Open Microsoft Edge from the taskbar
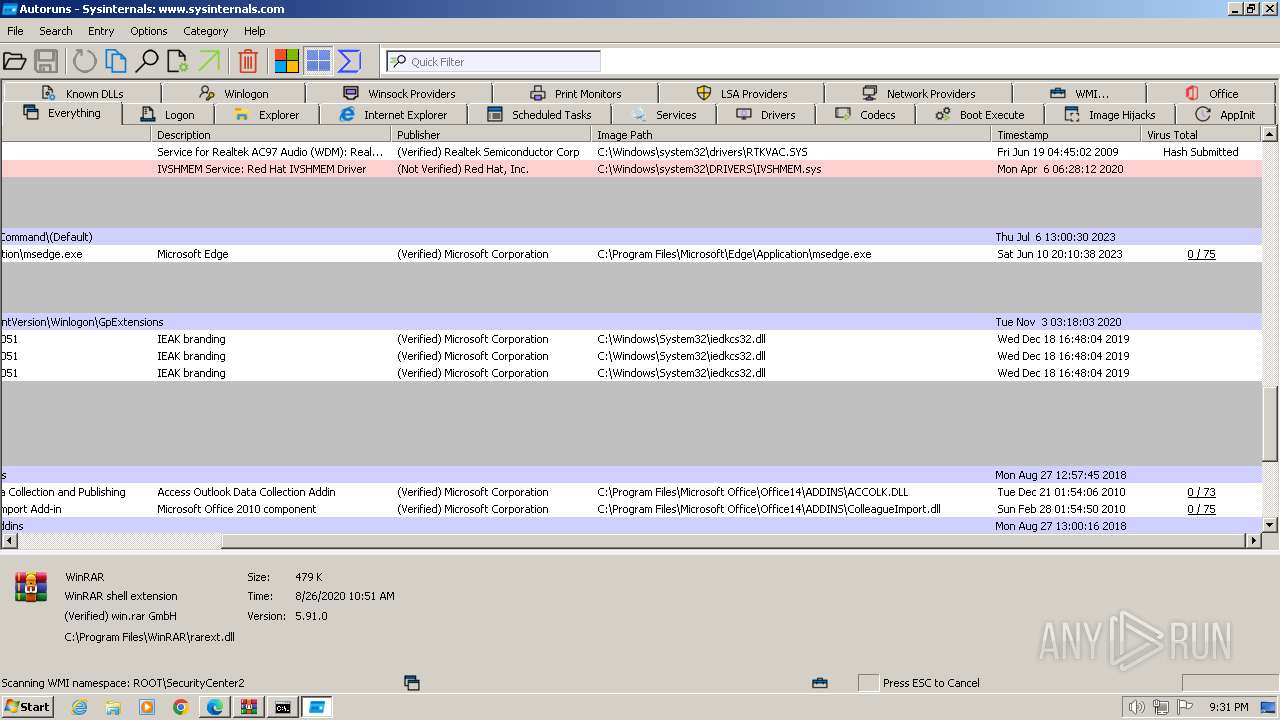 pos(214,707)
